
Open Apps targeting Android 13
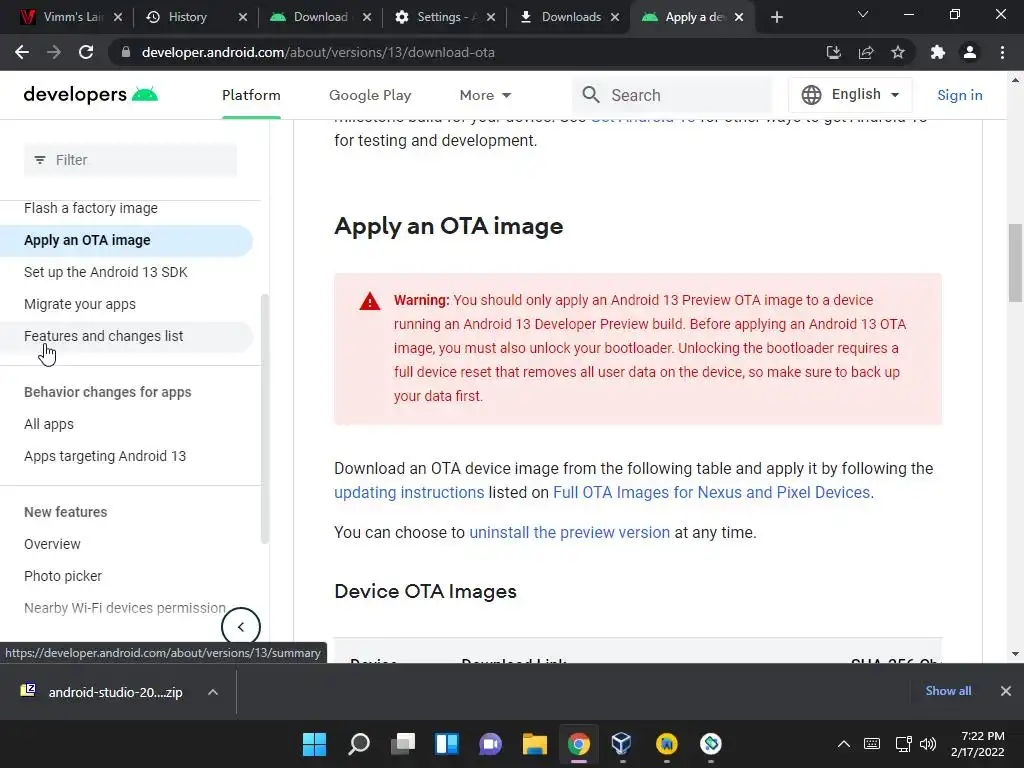click(x=105, y=456)
